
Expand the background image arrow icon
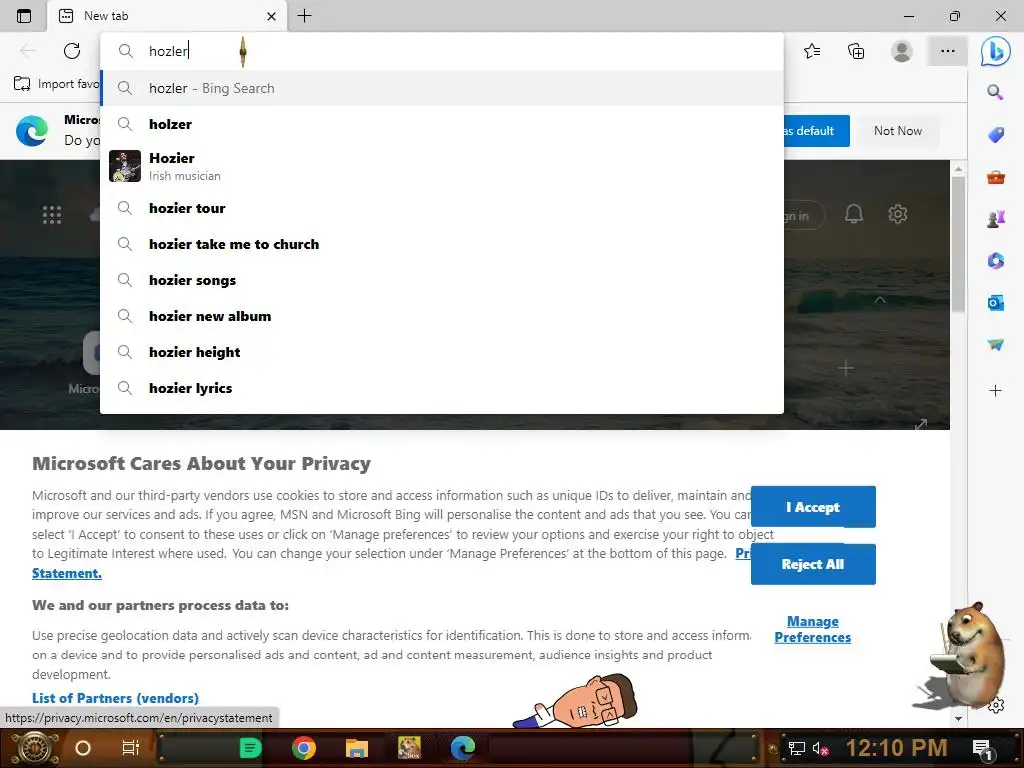coord(921,424)
